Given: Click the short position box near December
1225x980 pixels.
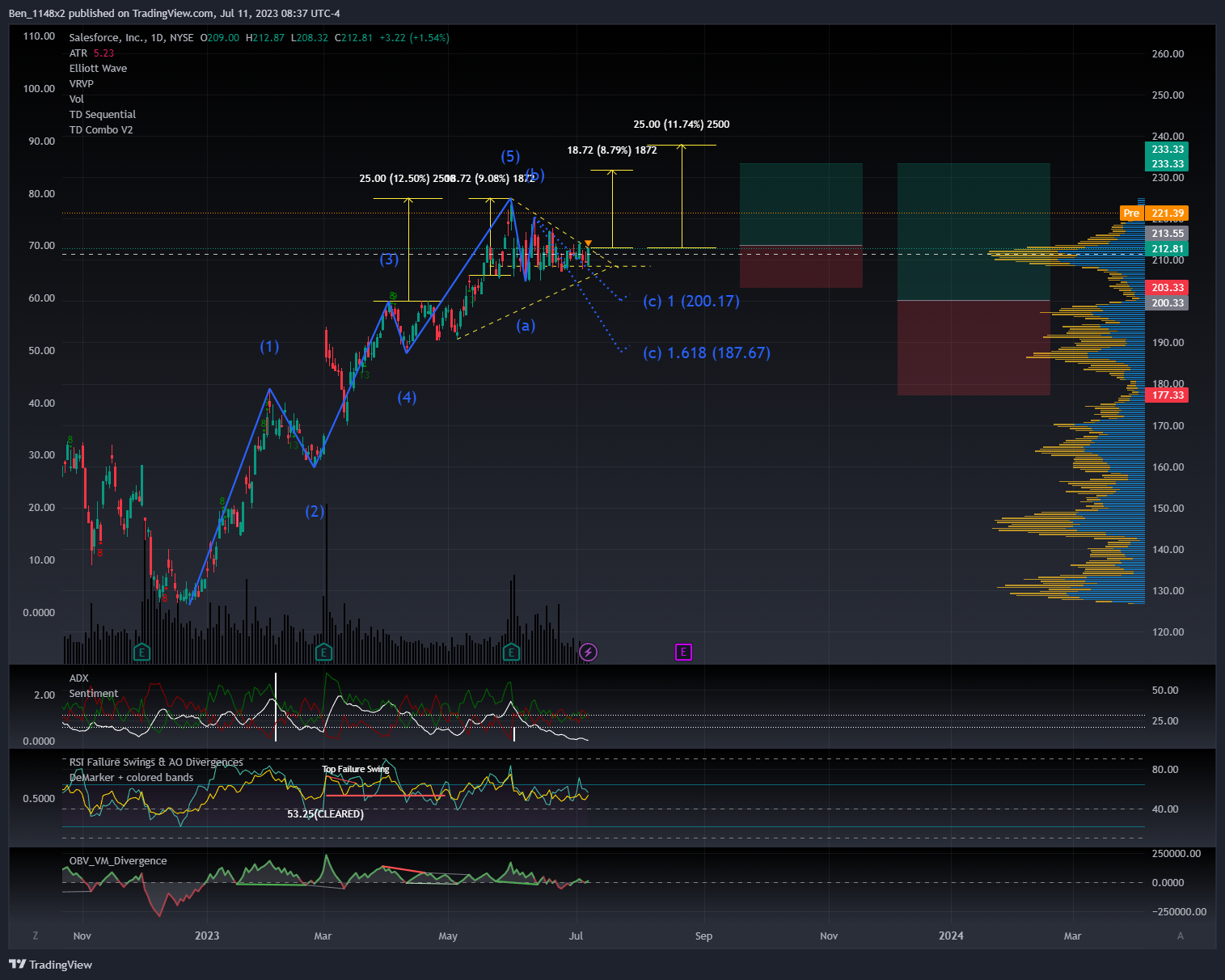Looking at the screenshot, I should 974,279.
